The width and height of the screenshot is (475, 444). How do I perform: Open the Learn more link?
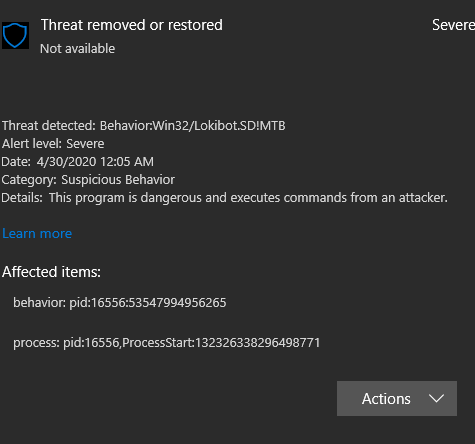[37, 233]
